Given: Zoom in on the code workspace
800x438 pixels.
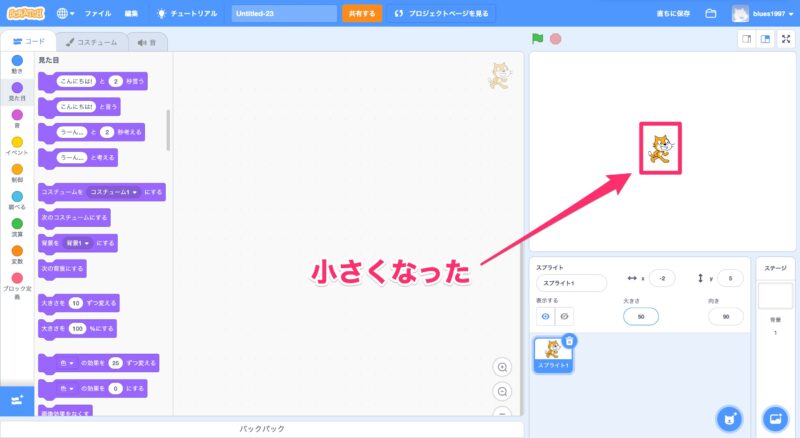Looking at the screenshot, I should coord(503,367).
